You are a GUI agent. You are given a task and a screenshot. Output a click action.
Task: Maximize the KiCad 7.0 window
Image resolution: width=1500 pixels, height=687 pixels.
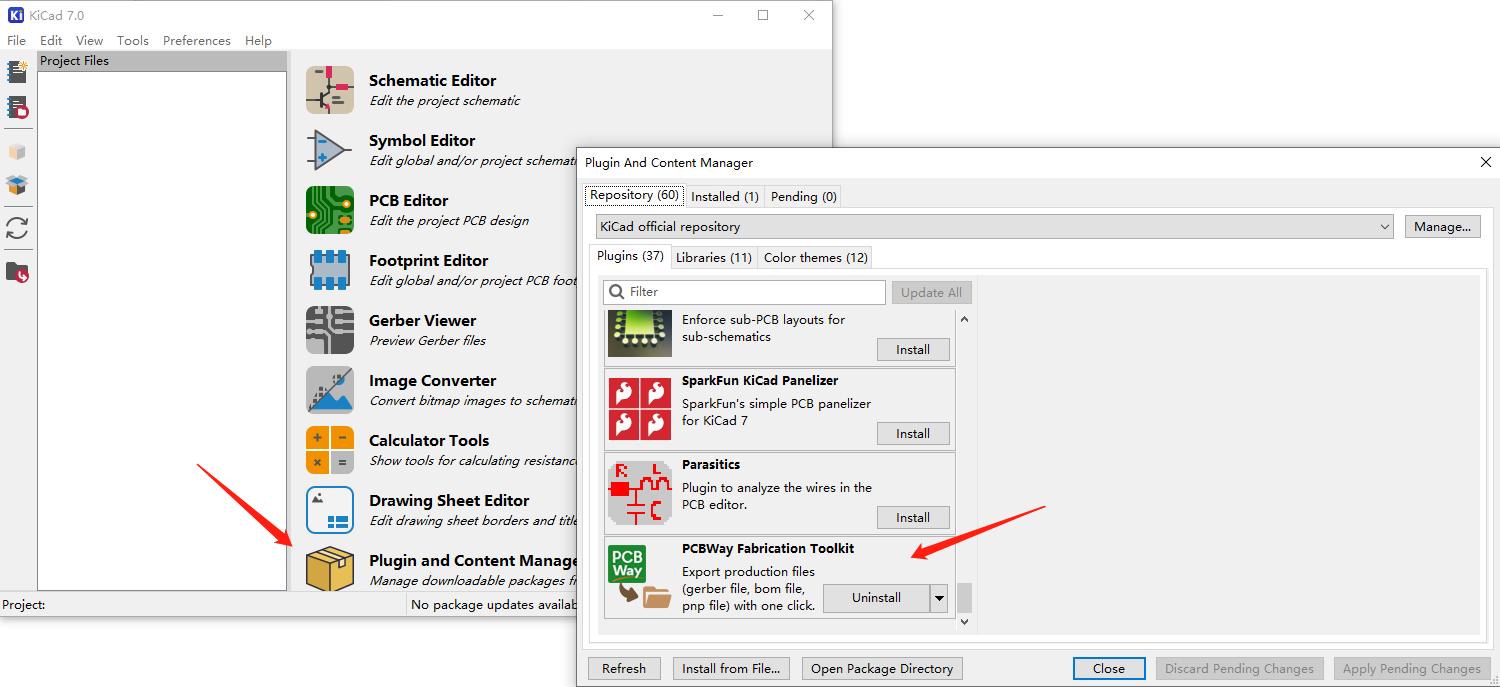tap(763, 15)
